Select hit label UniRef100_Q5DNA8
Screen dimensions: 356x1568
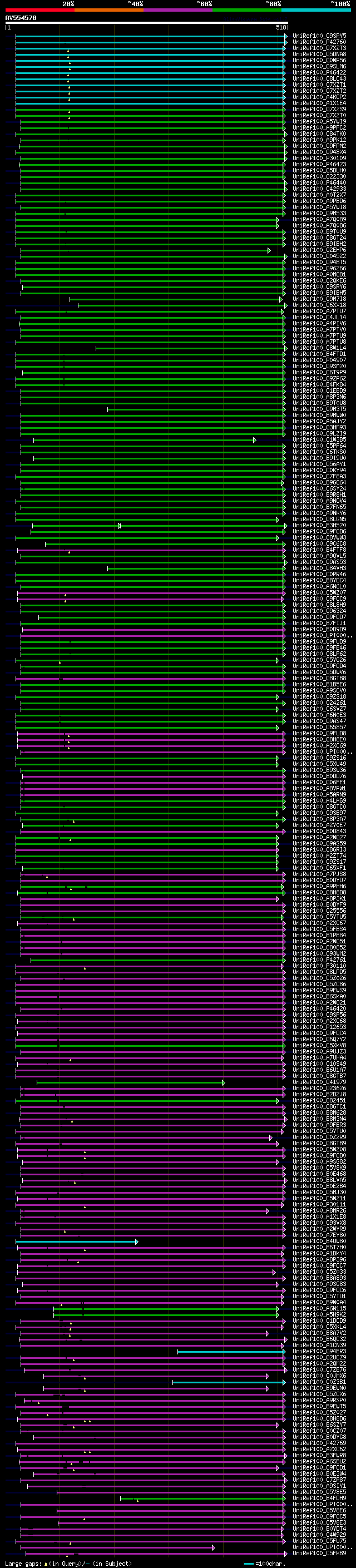click(x=319, y=54)
